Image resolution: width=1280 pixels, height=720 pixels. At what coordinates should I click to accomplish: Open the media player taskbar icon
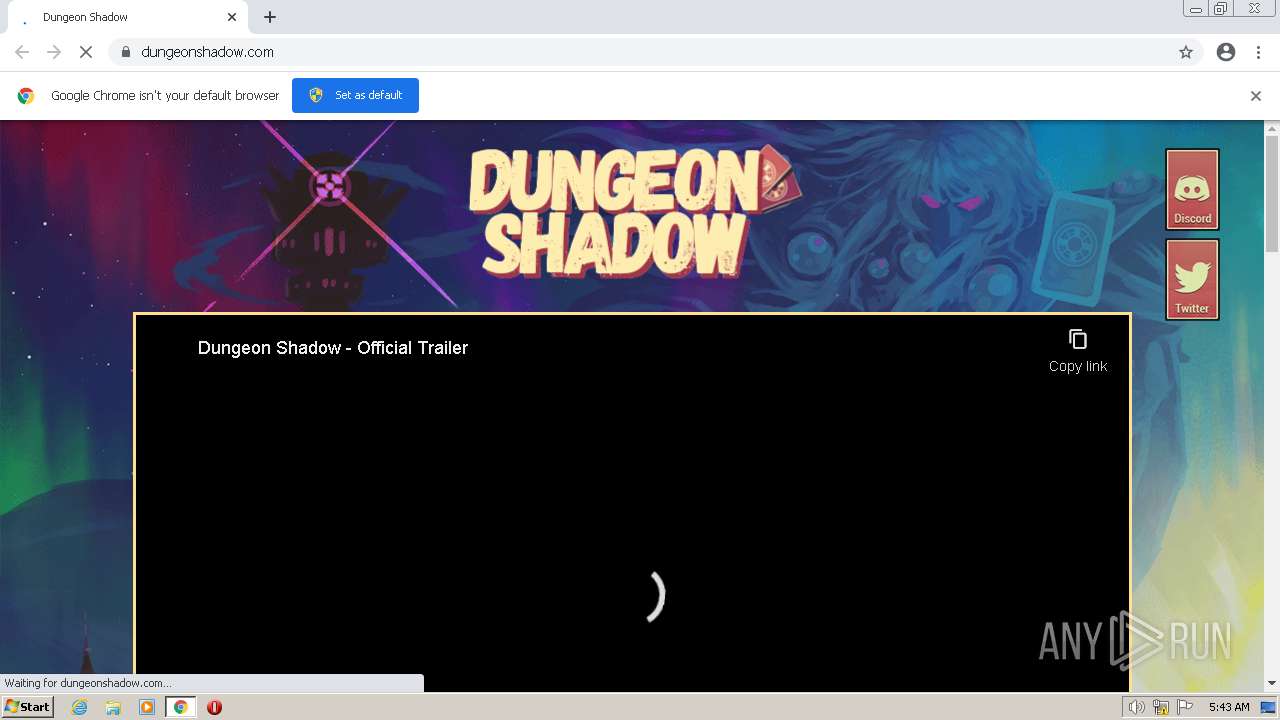(147, 707)
